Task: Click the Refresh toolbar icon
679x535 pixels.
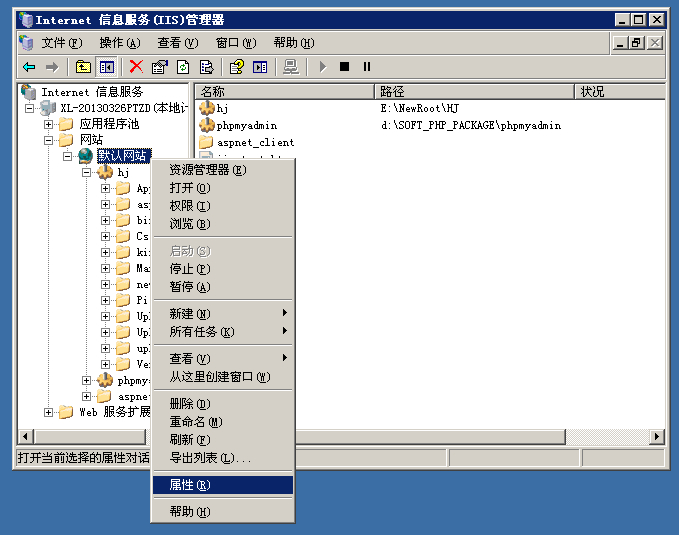Action: click(x=183, y=67)
